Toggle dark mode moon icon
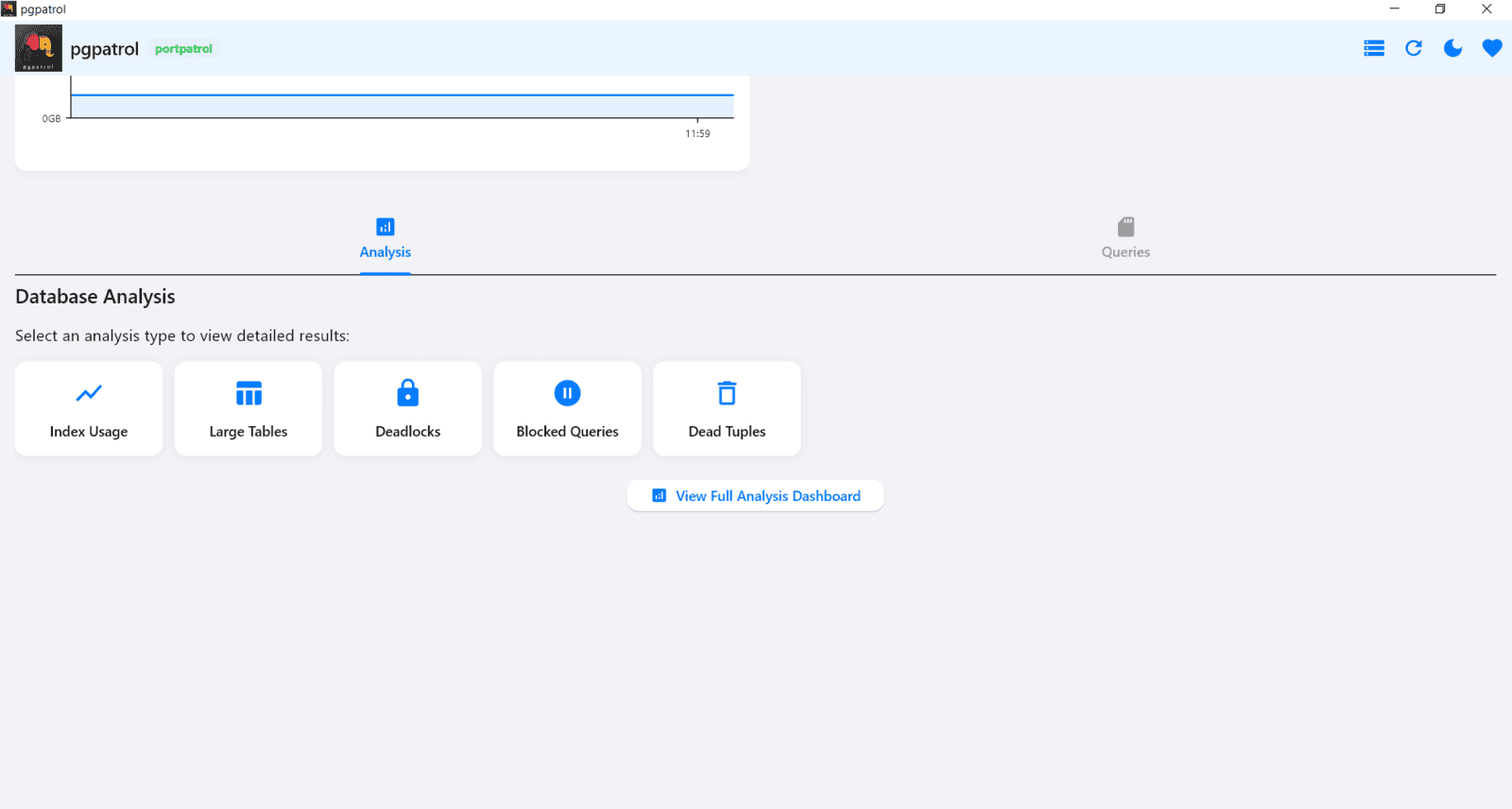The height and width of the screenshot is (809, 1512). 1452,48
